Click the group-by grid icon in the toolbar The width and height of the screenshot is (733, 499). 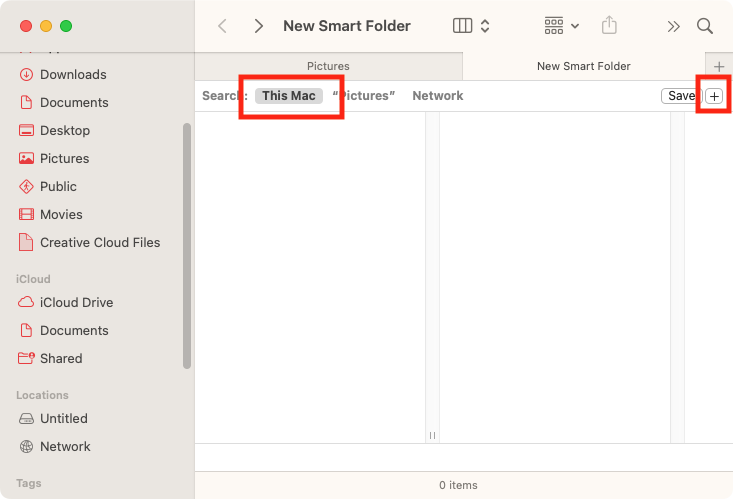(x=554, y=26)
